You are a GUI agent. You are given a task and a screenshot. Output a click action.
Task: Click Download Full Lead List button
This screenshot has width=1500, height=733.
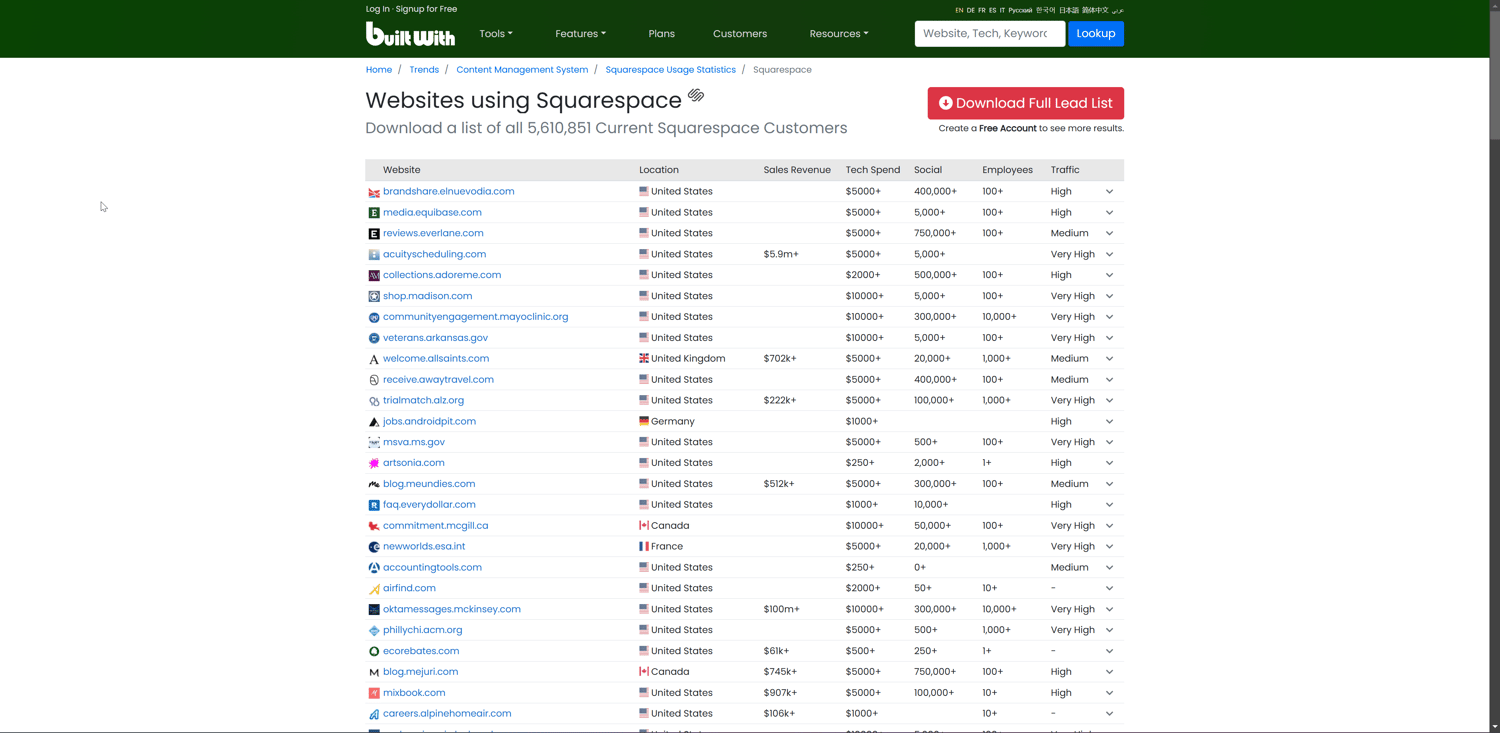1025,103
